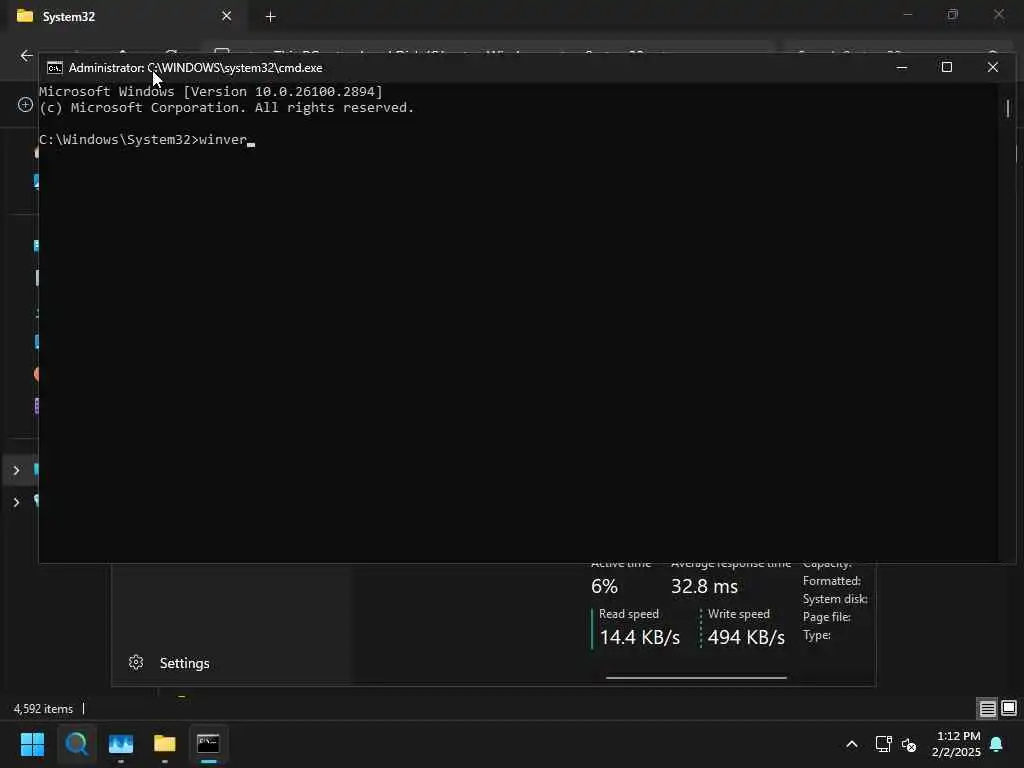Click the 32.8 ms response time value

coord(704,586)
